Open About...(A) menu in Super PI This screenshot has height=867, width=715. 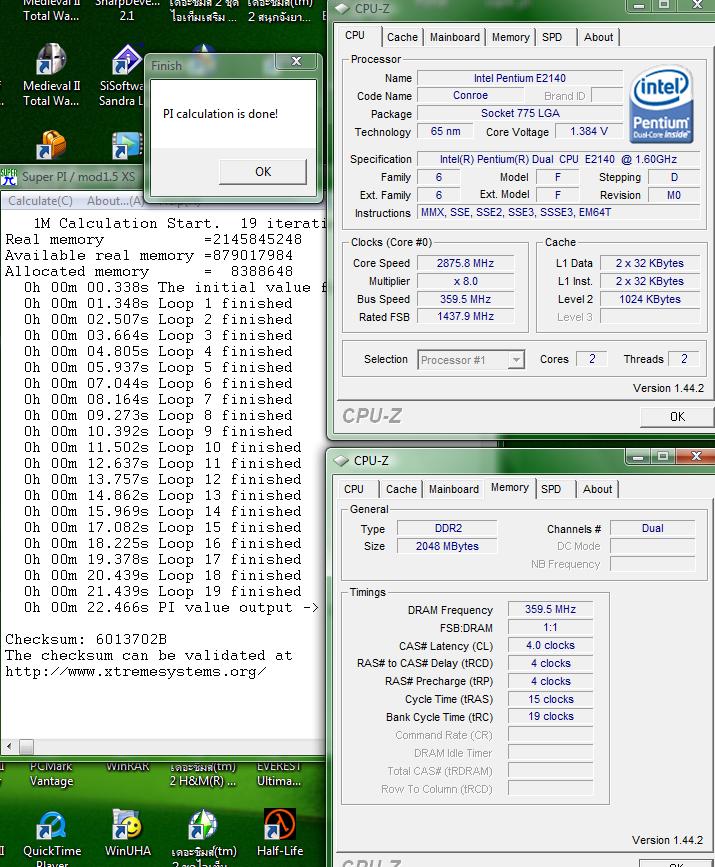115,201
